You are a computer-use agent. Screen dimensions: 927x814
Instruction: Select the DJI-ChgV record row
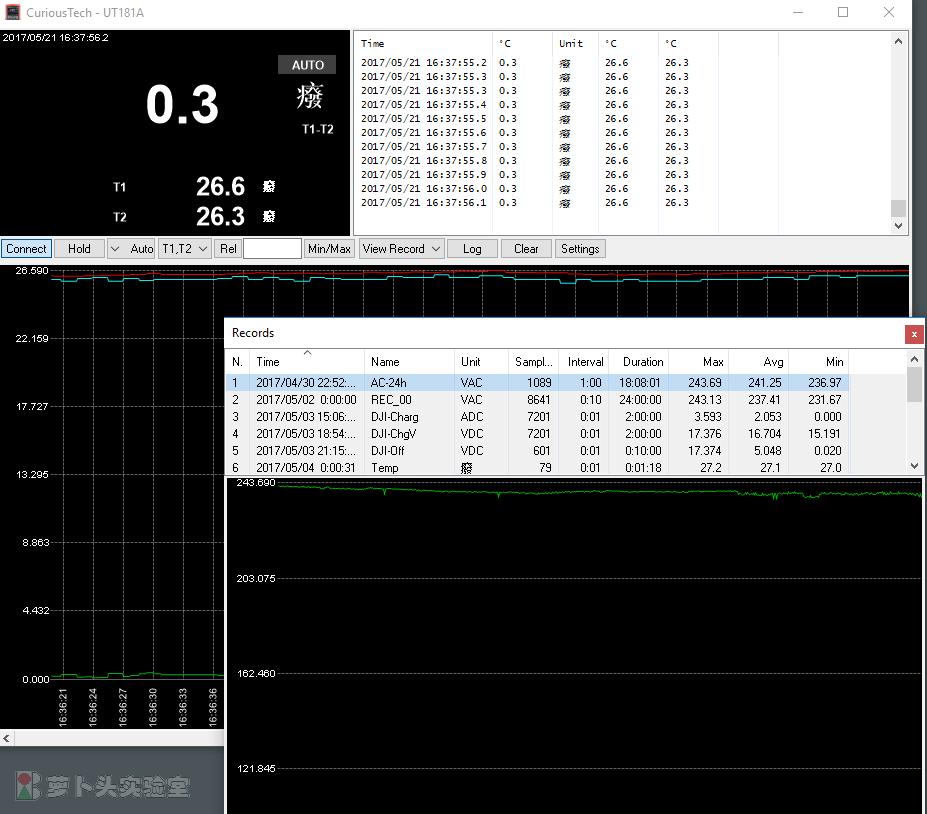[394, 434]
